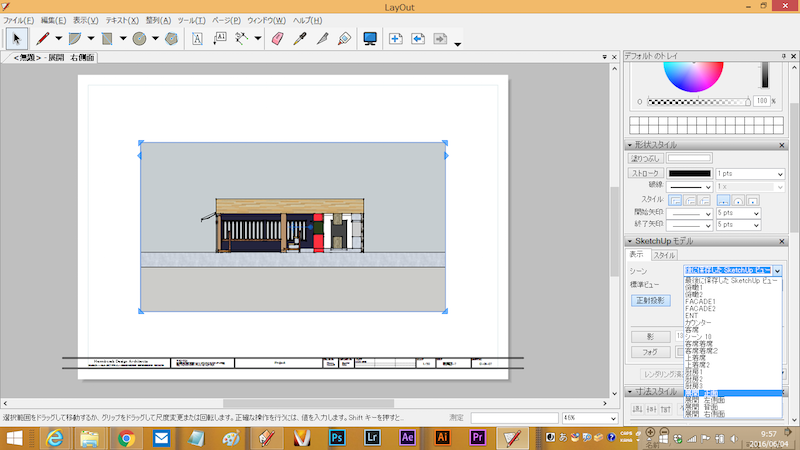The width and height of the screenshot is (800, 450).
Task: Switch to the スタイル tab
Action: click(x=664, y=256)
